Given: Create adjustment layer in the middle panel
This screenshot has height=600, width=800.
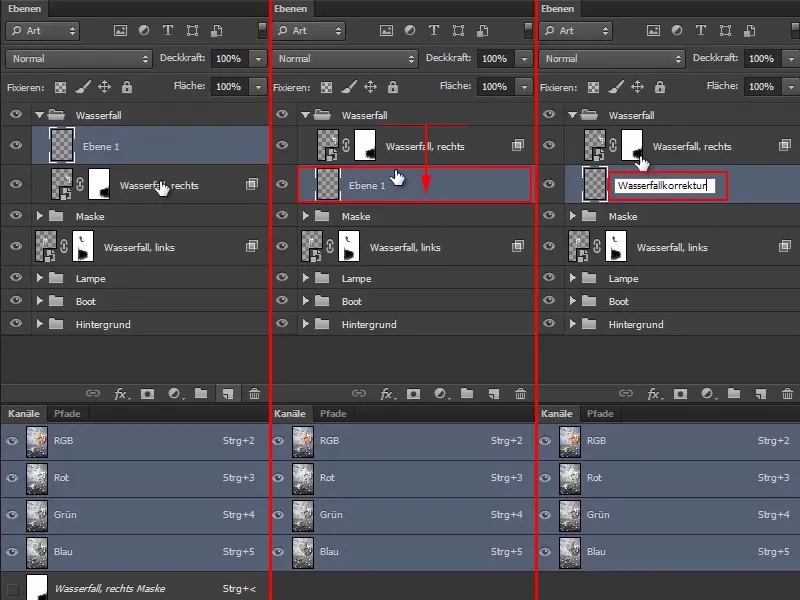Looking at the screenshot, I should 440,393.
